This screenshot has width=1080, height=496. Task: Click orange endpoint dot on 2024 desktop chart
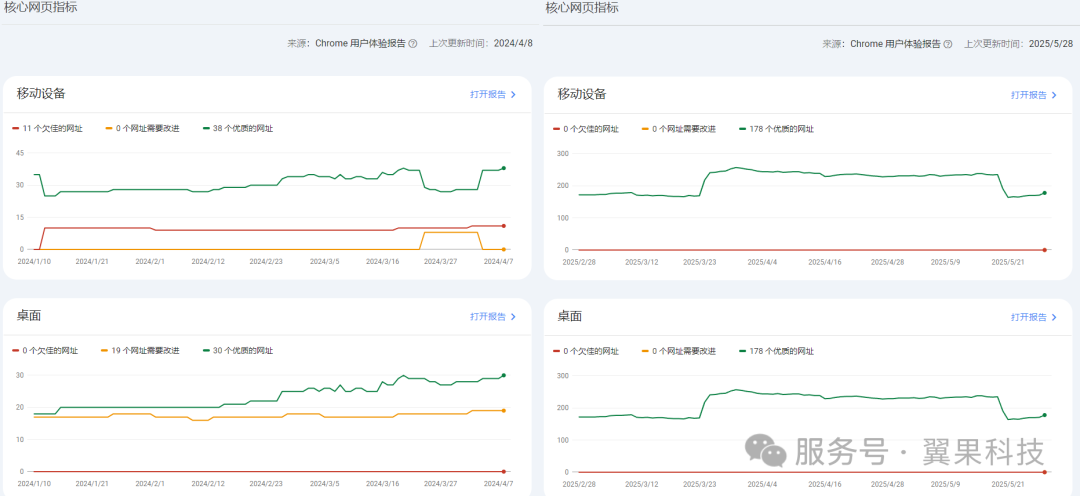click(x=503, y=410)
